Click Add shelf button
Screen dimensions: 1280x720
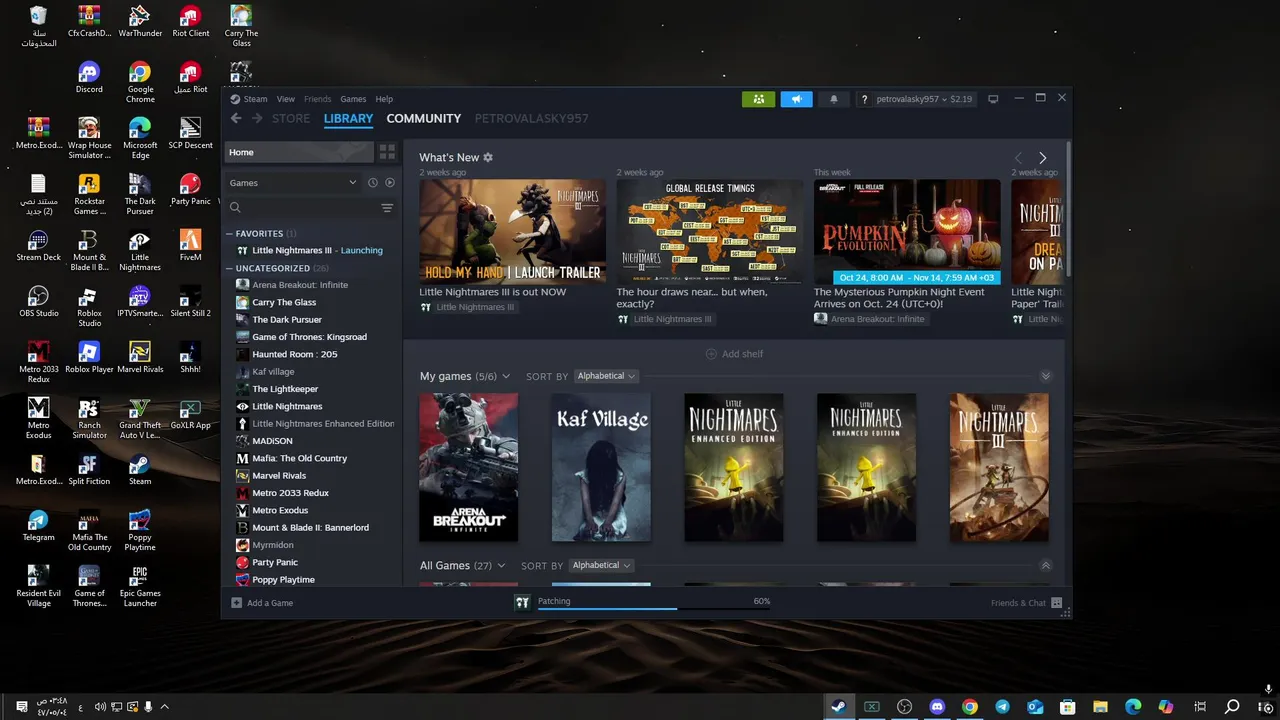[734, 354]
